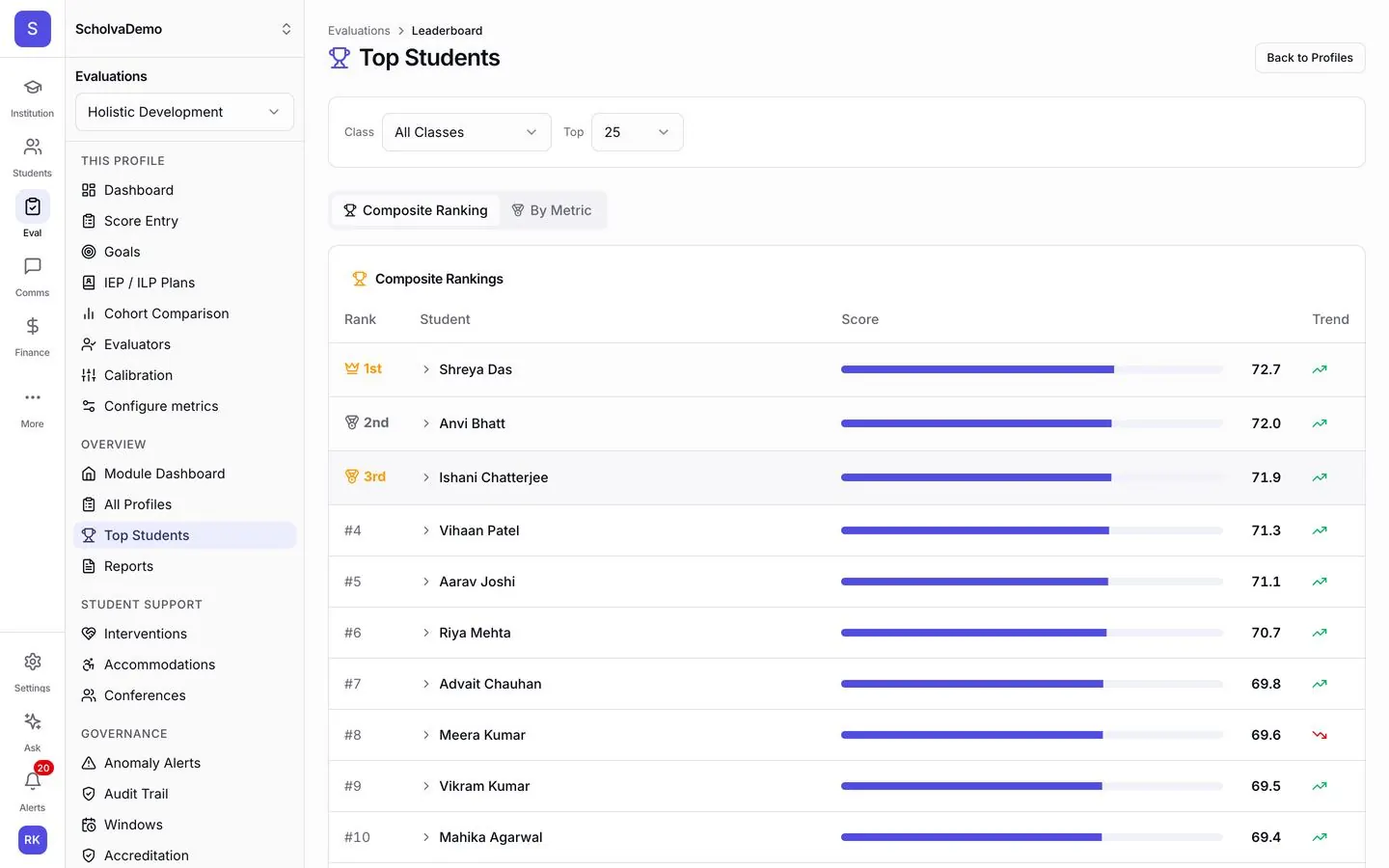Click the score value 69.5
Screen dimensions: 1389x868
pyautogui.click(x=1266, y=786)
